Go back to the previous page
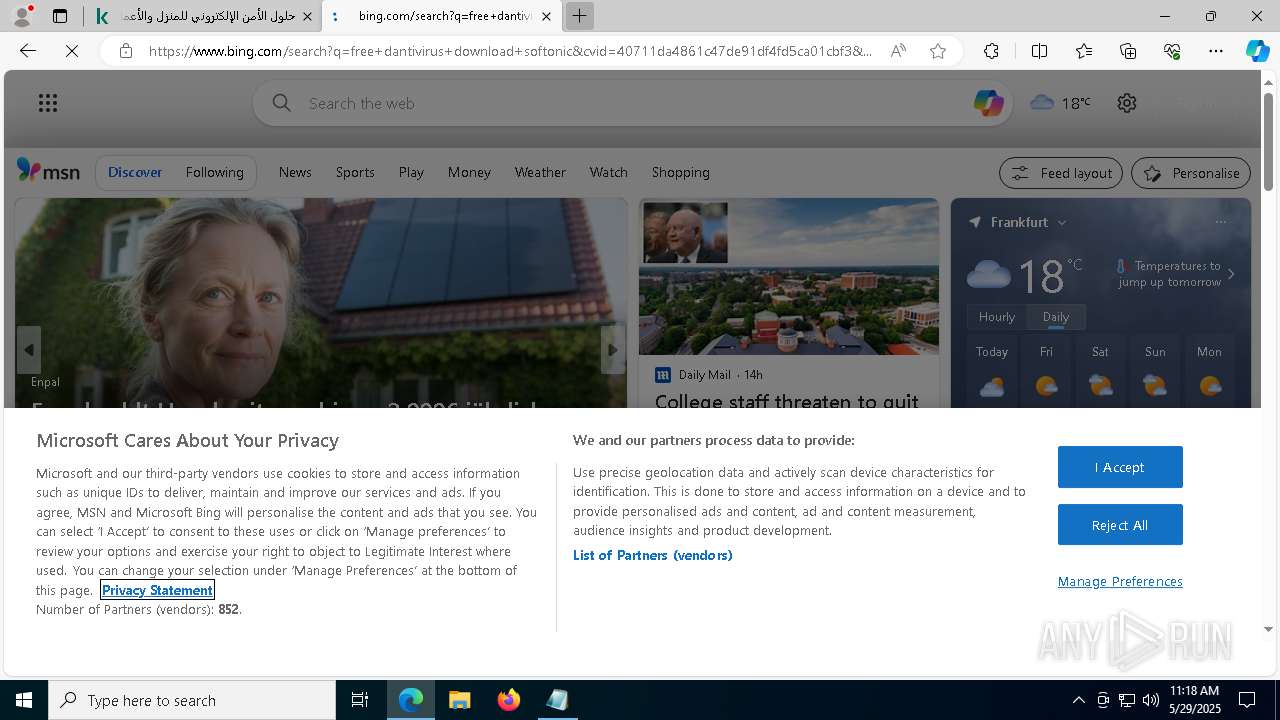The image size is (1280, 720). tap(28, 51)
